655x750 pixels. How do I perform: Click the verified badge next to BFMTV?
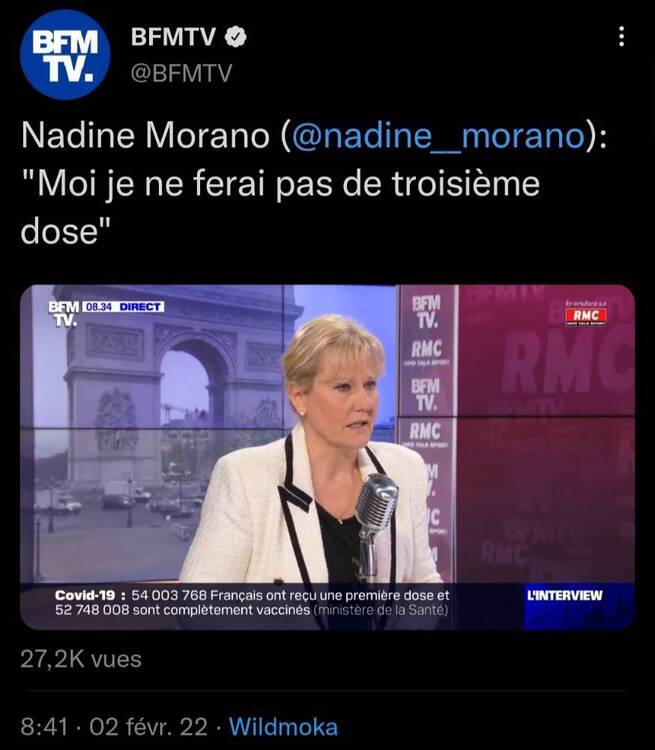point(235,37)
